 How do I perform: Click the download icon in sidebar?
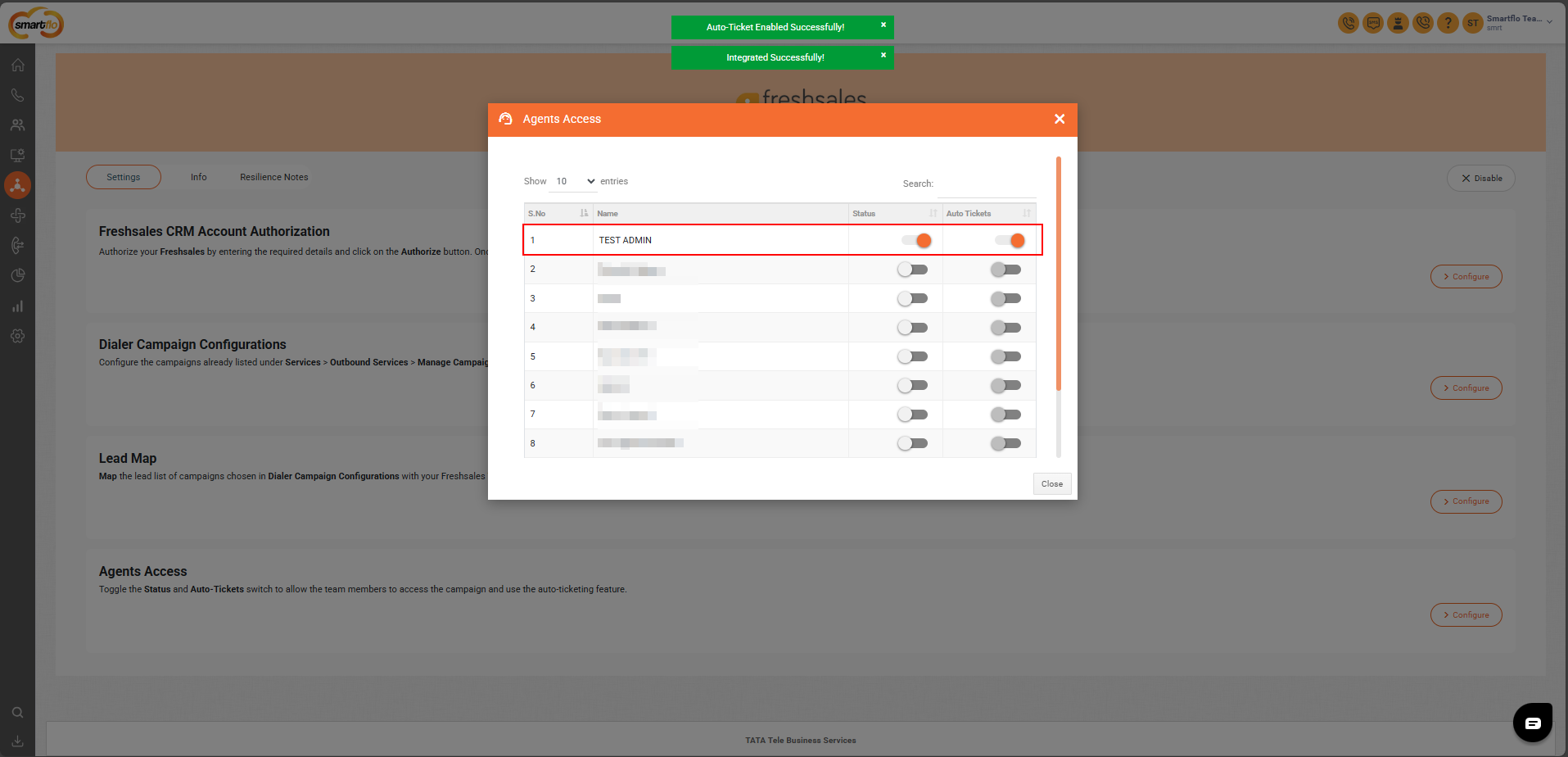pos(17,741)
